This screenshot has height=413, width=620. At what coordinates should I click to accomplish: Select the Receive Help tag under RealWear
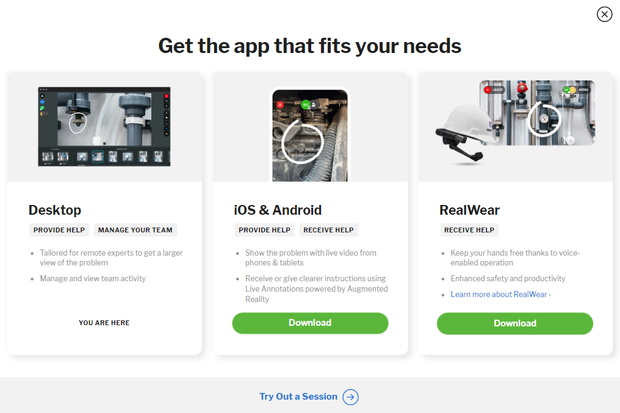click(x=469, y=230)
